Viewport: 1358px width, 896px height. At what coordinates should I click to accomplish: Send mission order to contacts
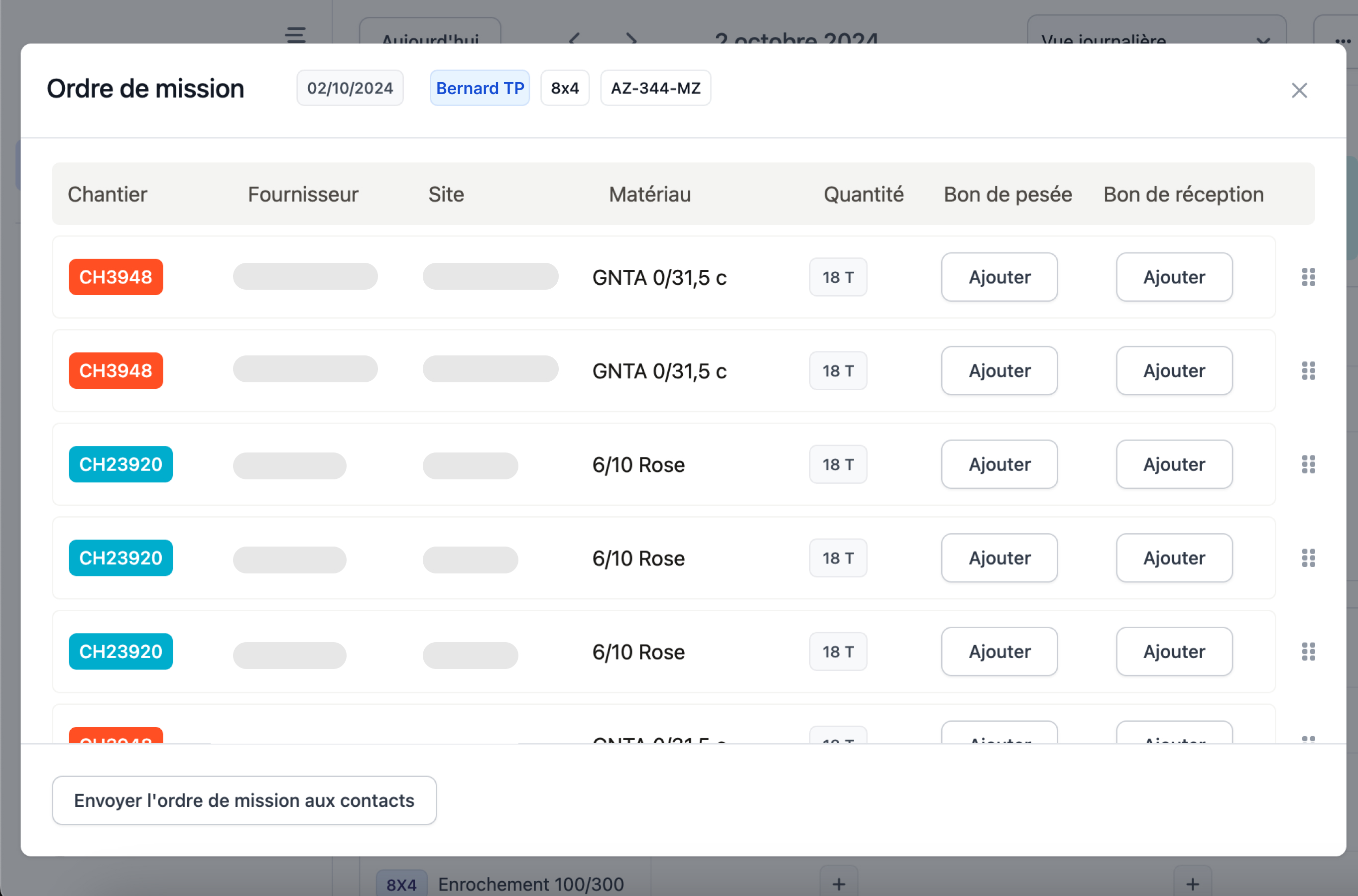tap(244, 800)
